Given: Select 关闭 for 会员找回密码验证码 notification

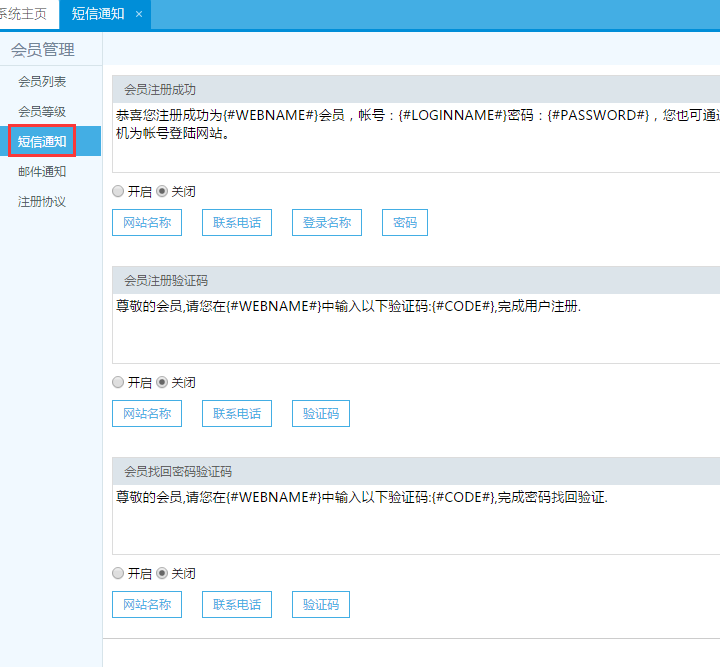Looking at the screenshot, I should (162, 573).
